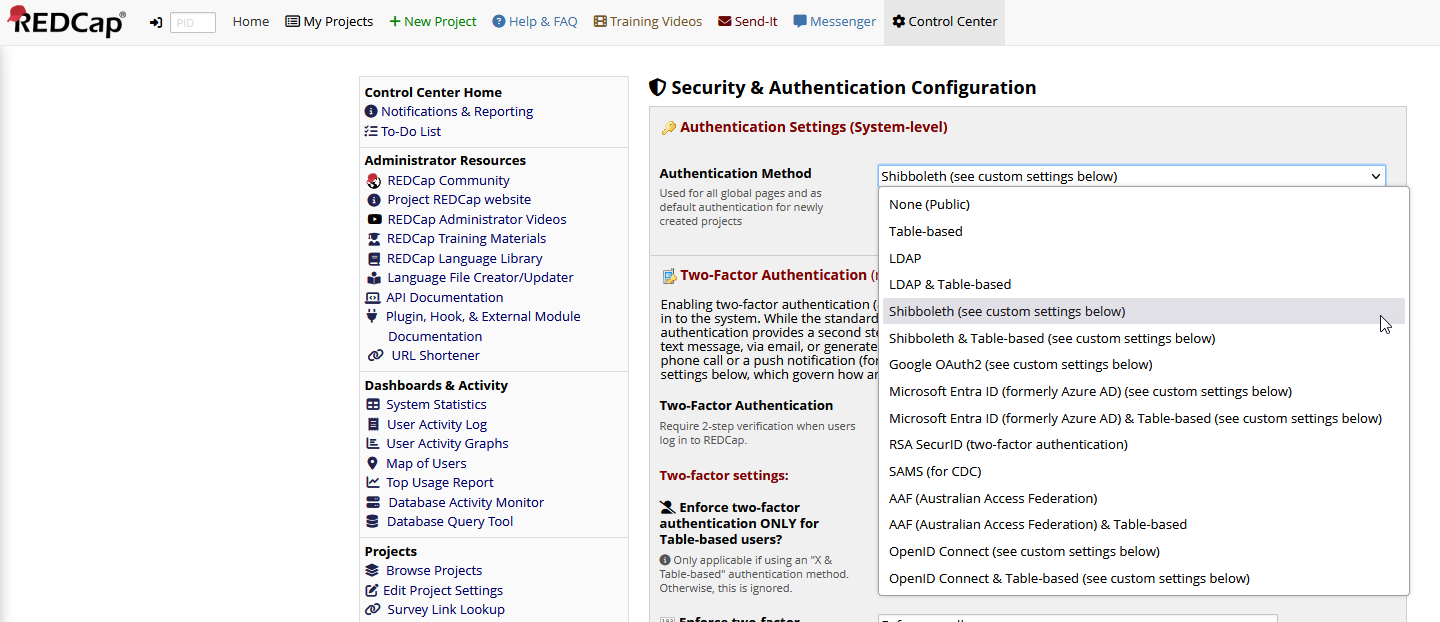Open the Authentication Method dropdown
This screenshot has width=1440, height=622.
[1131, 175]
